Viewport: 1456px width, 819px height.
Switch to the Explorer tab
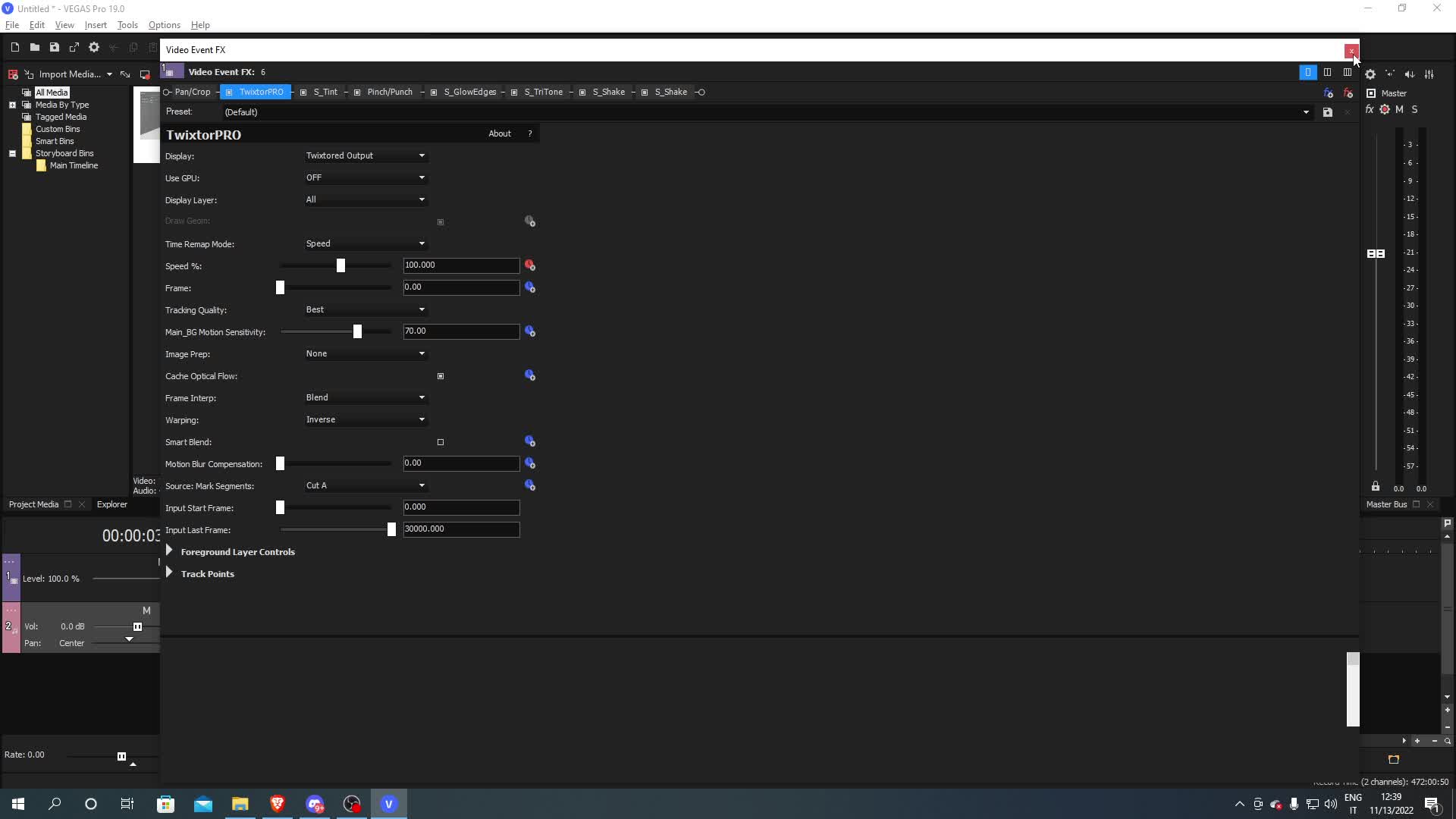pyautogui.click(x=111, y=504)
